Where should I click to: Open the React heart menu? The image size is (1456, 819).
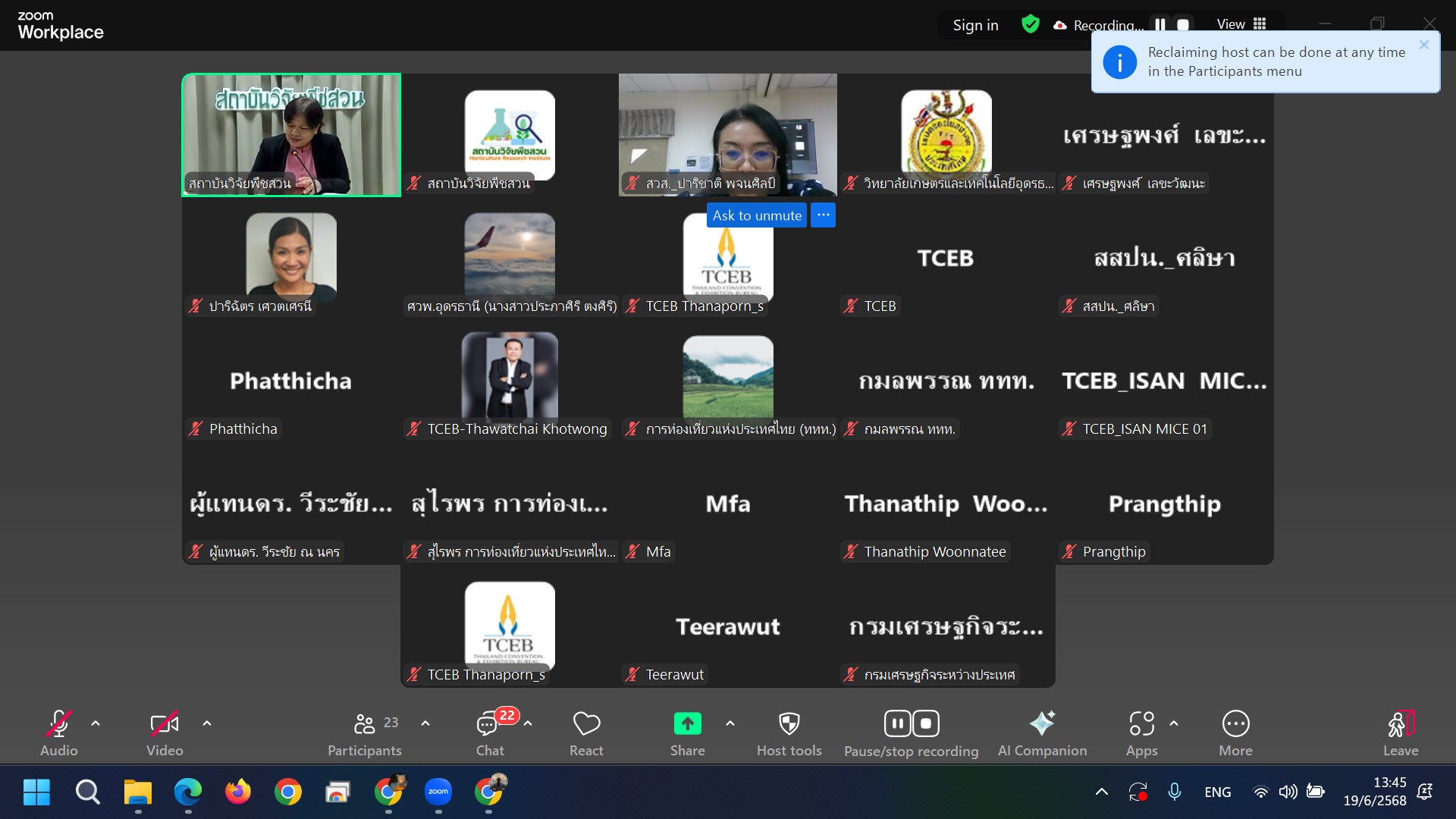(x=586, y=733)
